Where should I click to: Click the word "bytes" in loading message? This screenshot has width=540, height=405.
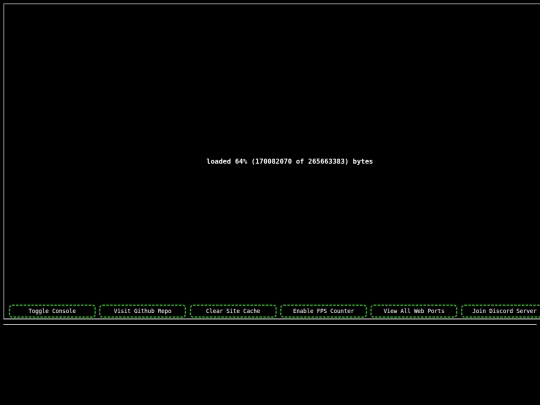click(363, 162)
